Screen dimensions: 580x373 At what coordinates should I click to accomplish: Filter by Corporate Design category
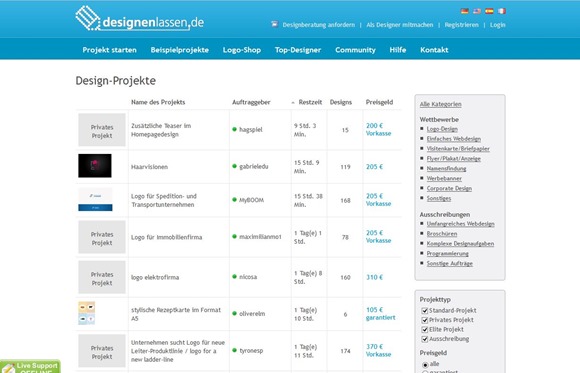(x=449, y=189)
